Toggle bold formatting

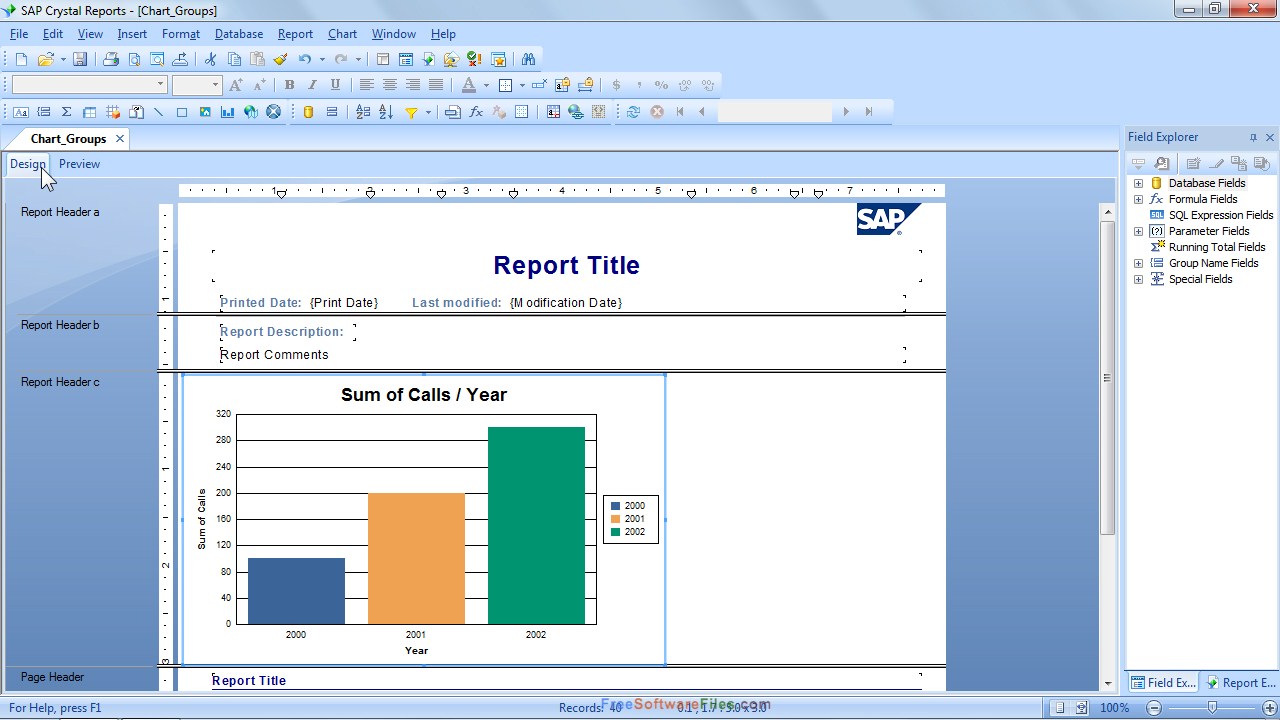(289, 85)
